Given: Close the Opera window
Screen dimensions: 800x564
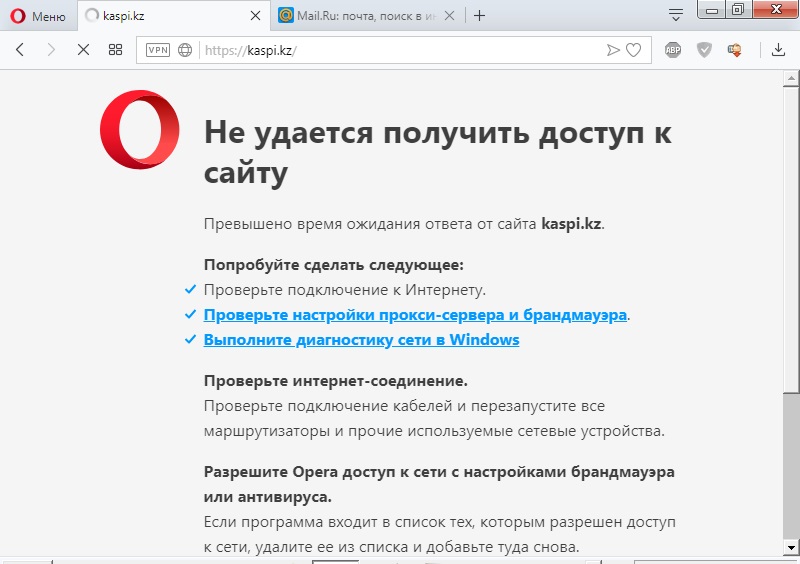Looking at the screenshot, I should pyautogui.click(x=776, y=9).
